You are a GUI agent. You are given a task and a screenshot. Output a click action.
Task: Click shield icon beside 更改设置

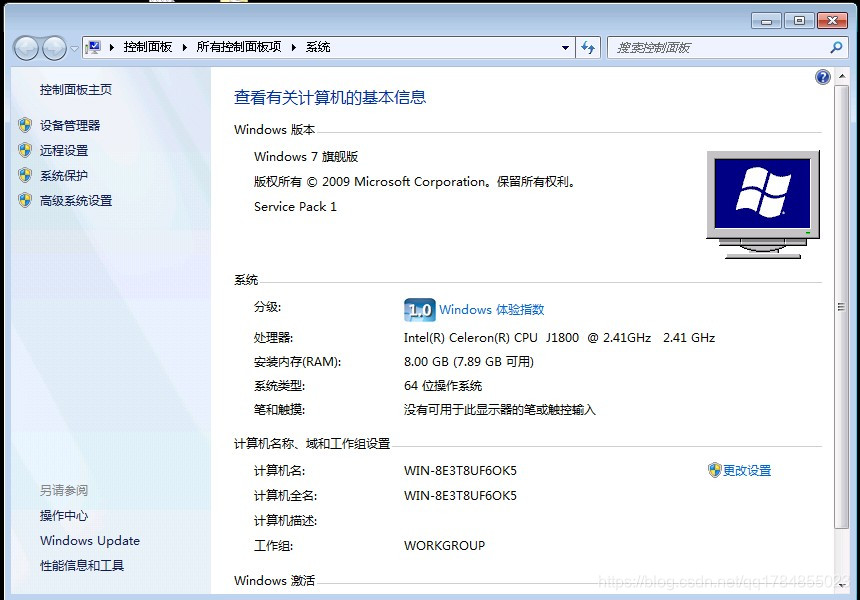[714, 470]
